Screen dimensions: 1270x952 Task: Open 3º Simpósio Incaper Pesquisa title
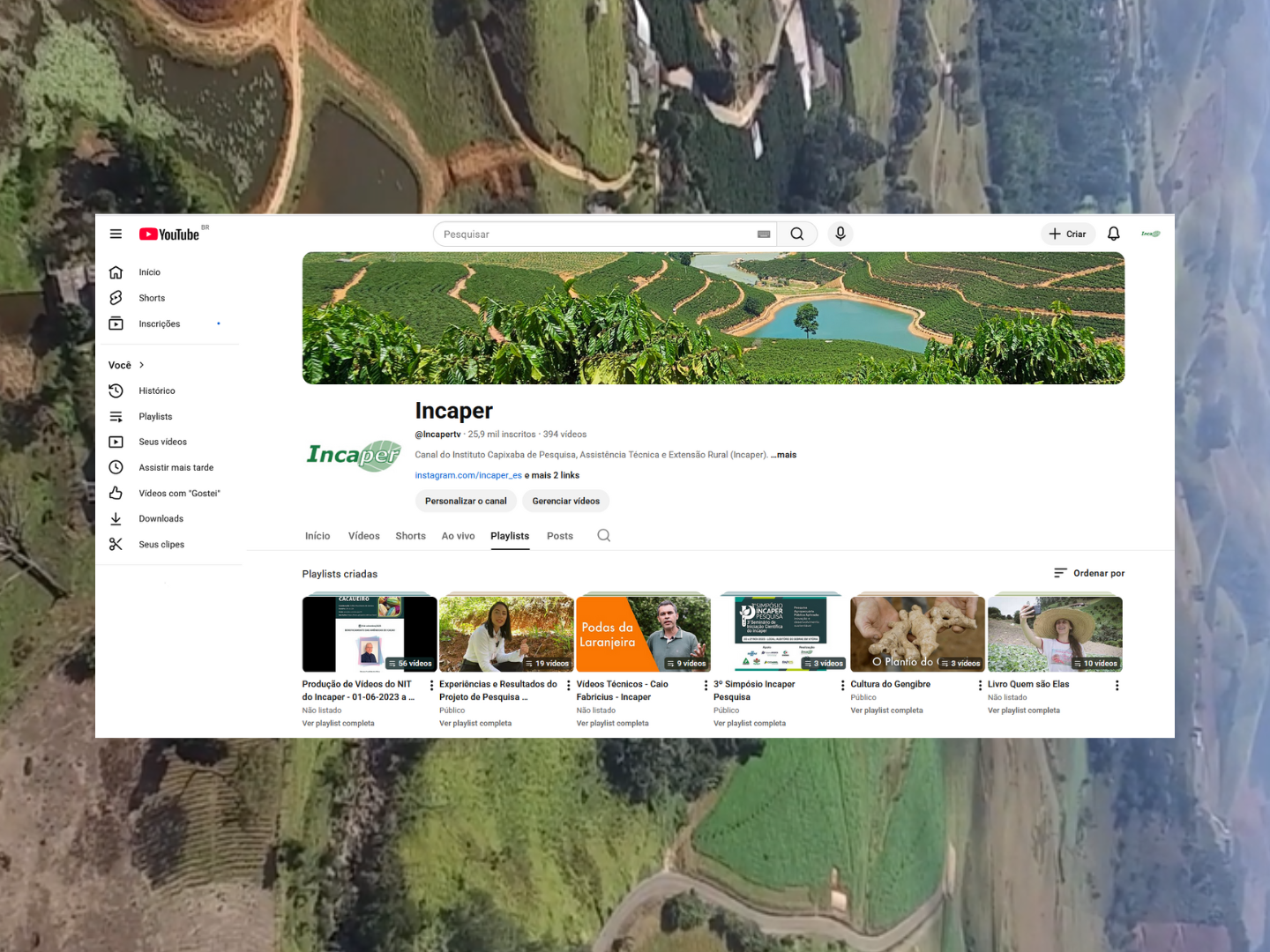click(x=754, y=690)
